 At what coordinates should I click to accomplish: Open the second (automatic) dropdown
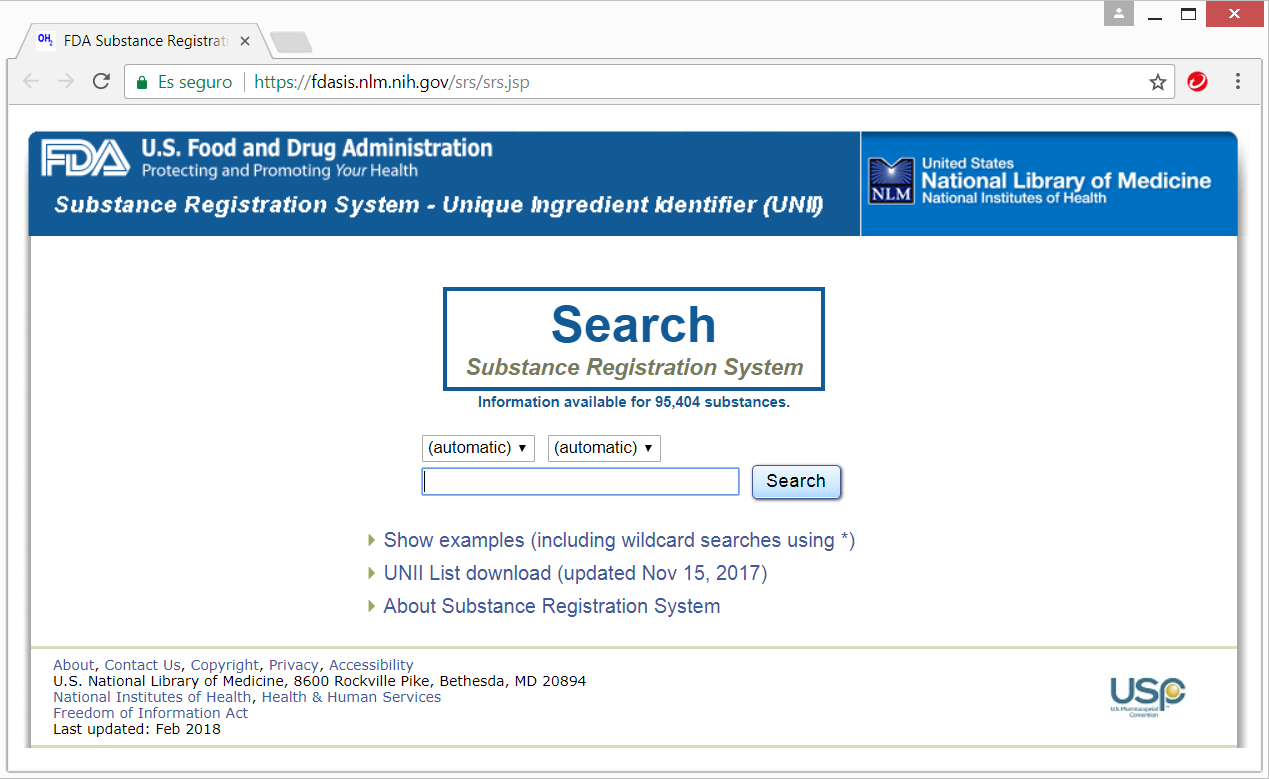(x=604, y=448)
